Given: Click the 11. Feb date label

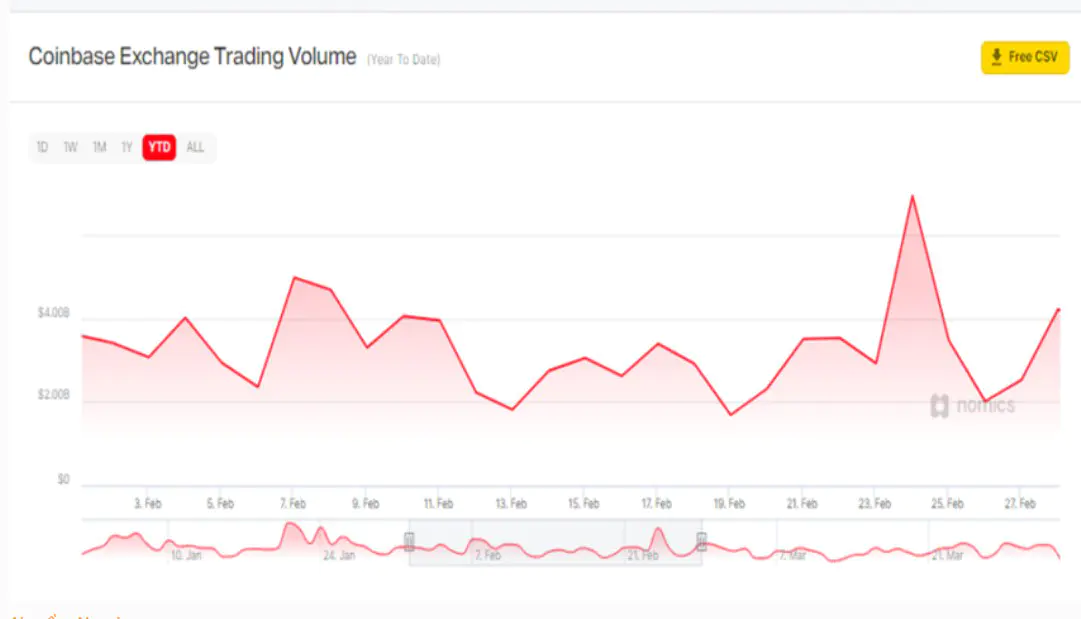Looking at the screenshot, I should pyautogui.click(x=438, y=504).
